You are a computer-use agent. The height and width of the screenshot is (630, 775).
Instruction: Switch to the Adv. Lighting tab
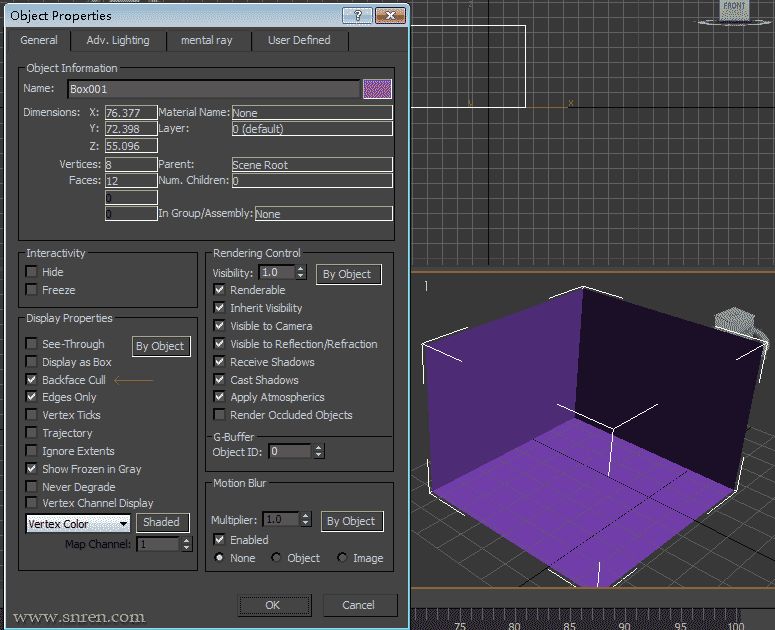(x=118, y=40)
